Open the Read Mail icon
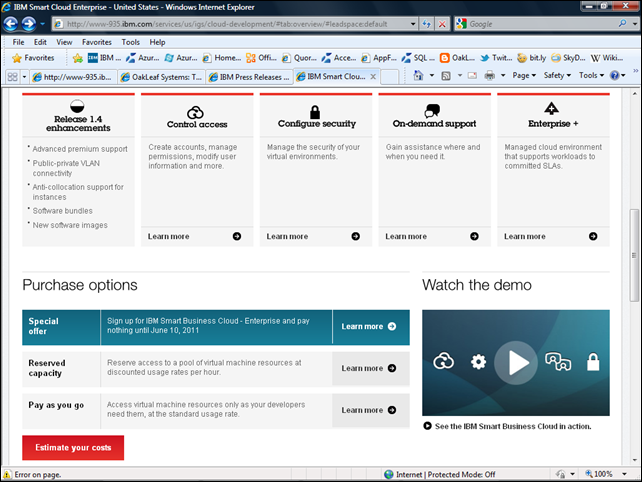 click(x=472, y=75)
